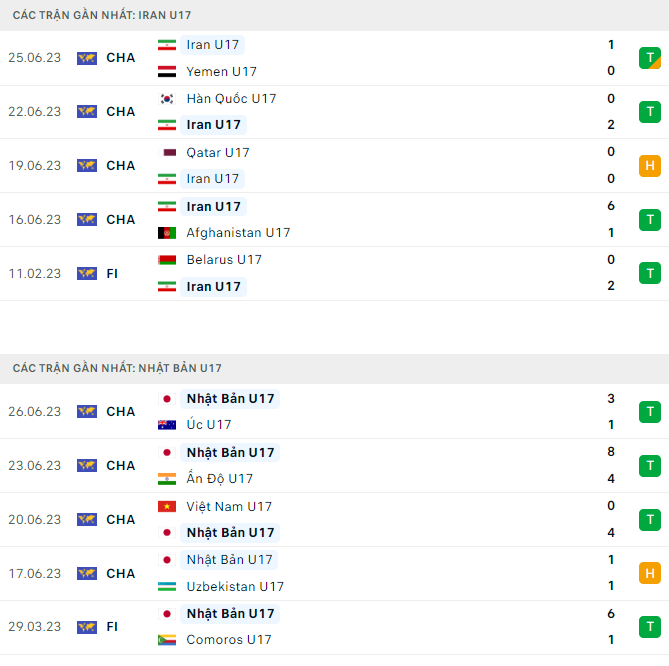Click the CHA label on 16.06.23 match

[120, 220]
